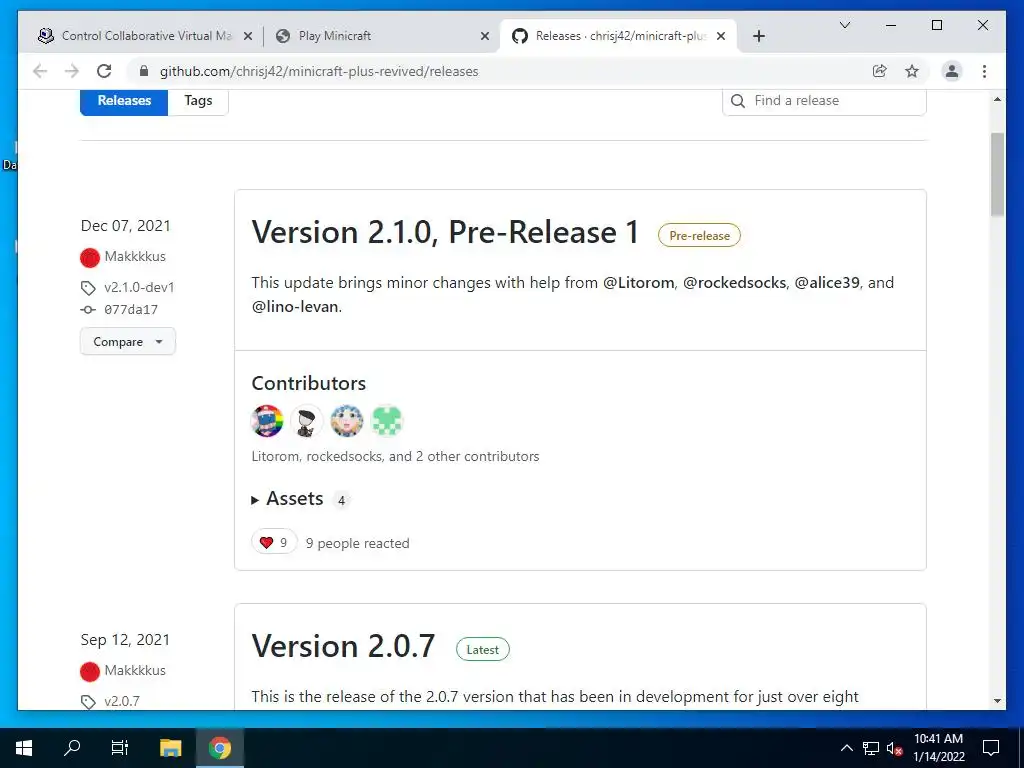Click the address bar URL
Viewport: 1024px width, 768px height.
(319, 71)
